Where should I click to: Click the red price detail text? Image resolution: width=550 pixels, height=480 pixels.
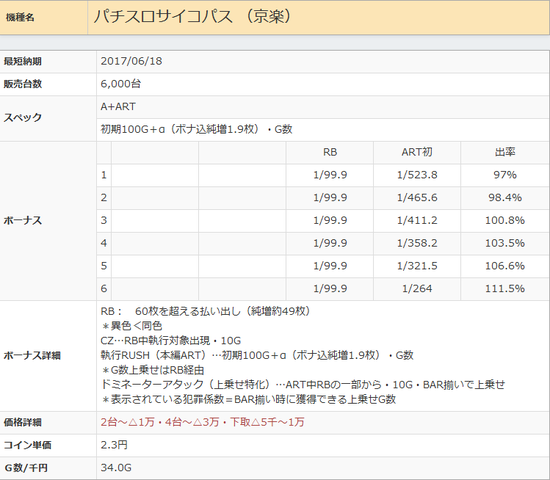[202, 422]
